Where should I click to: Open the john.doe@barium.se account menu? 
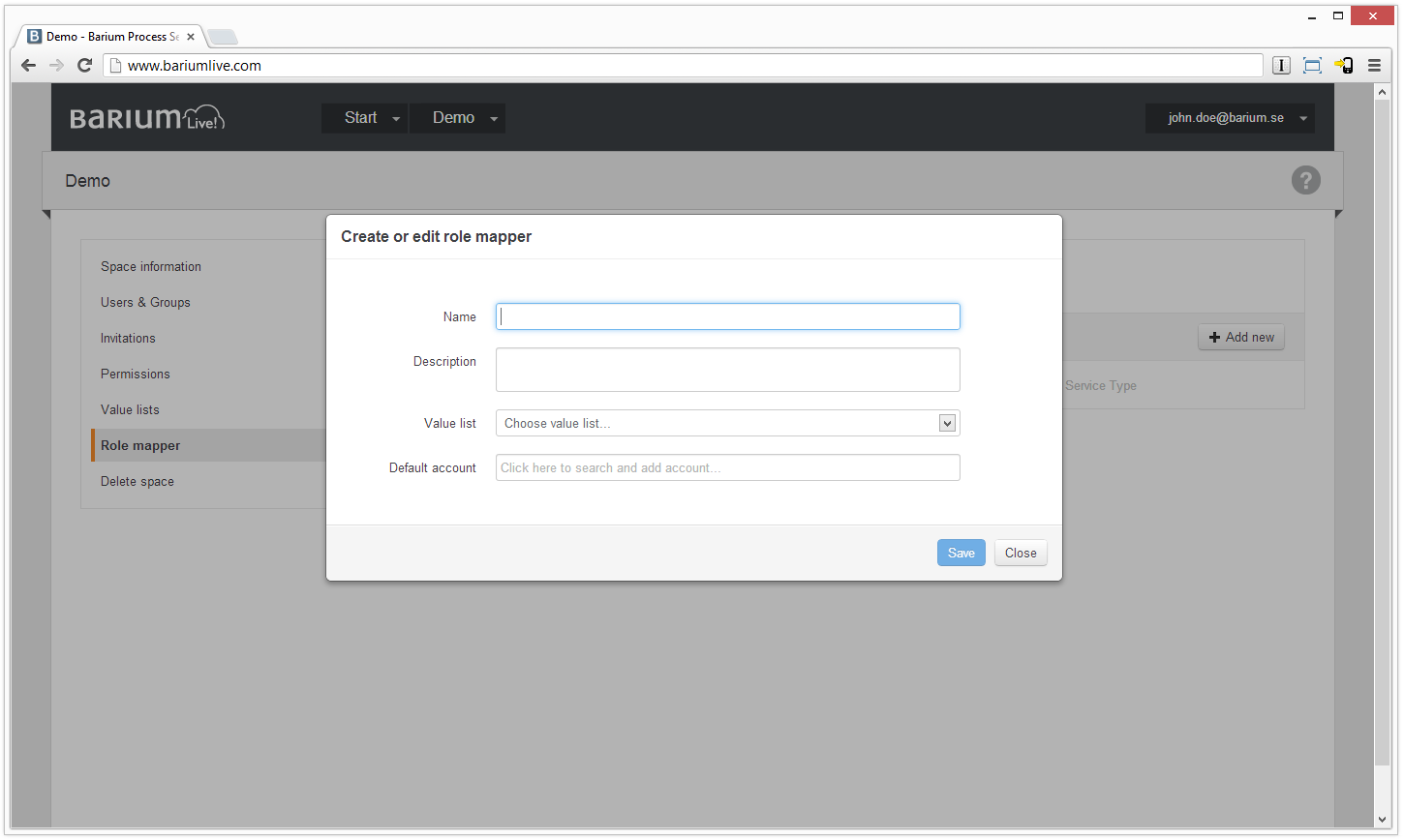(1230, 118)
